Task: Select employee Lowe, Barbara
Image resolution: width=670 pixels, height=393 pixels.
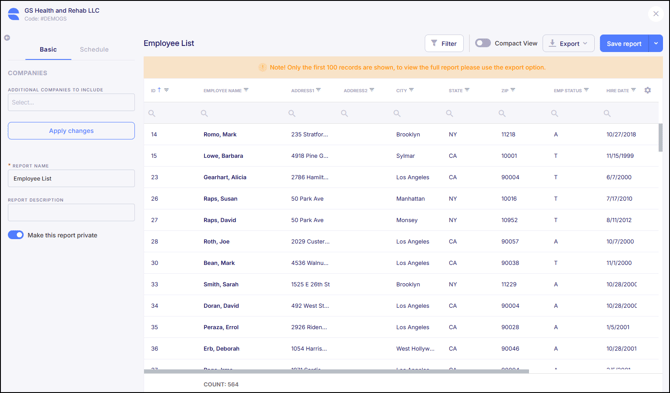Action: (223, 156)
